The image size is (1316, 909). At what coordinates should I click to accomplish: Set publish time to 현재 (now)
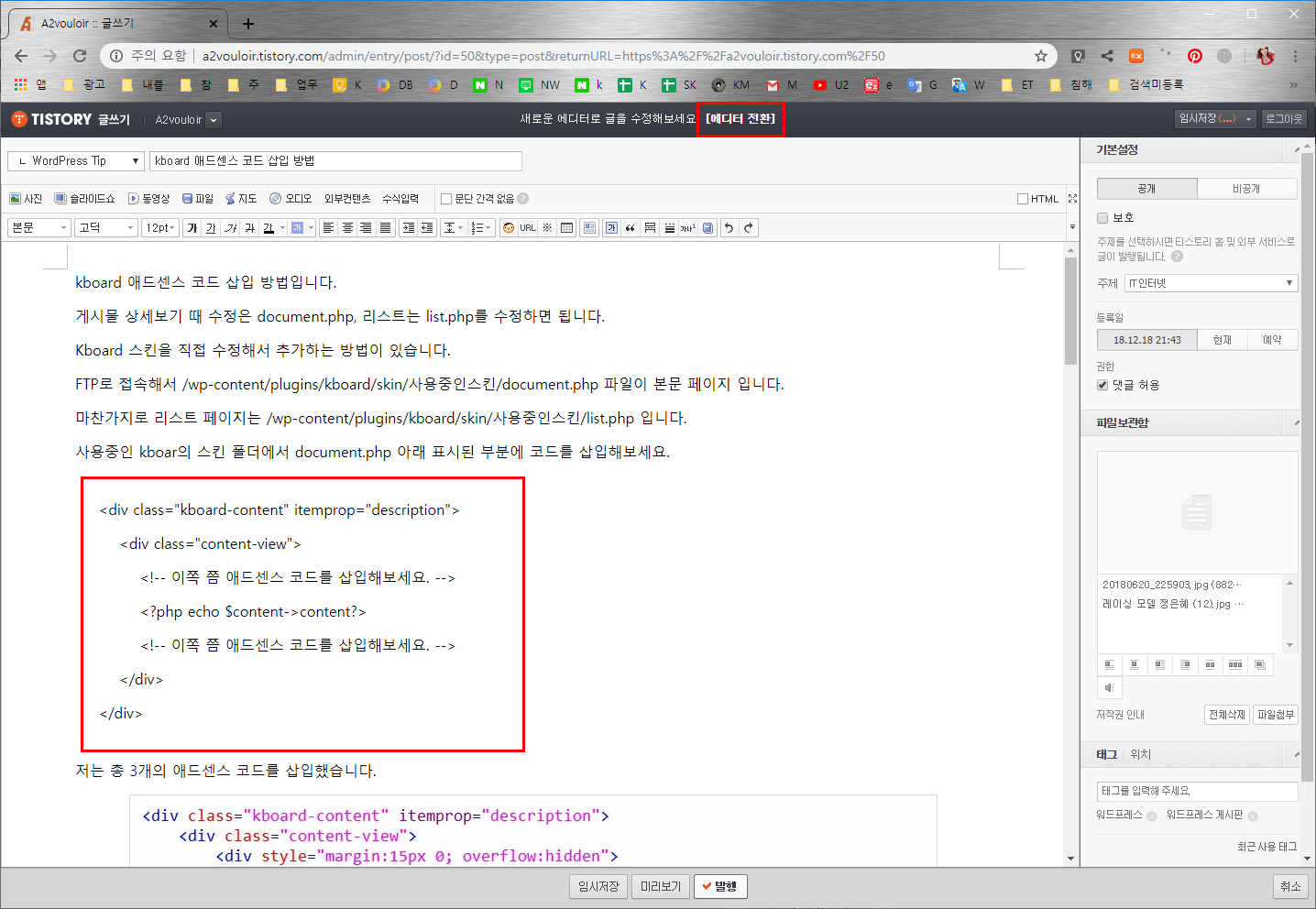click(x=1223, y=340)
